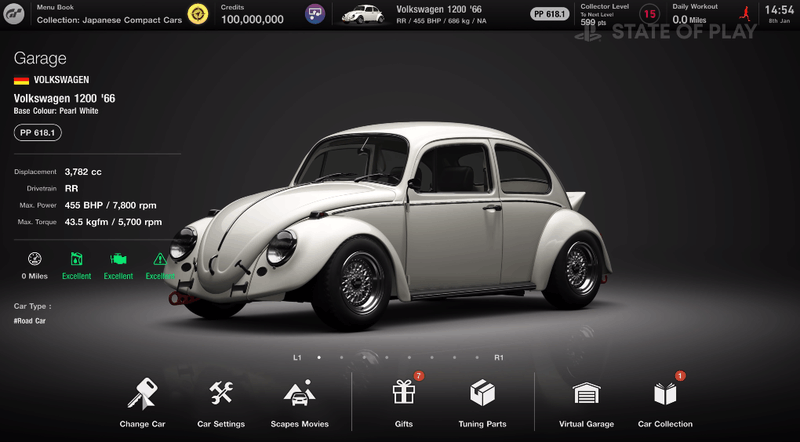Click the '43.5 kgfm / 5,700 rpm' value
Viewport: 800px width, 442px height.
(x=113, y=222)
